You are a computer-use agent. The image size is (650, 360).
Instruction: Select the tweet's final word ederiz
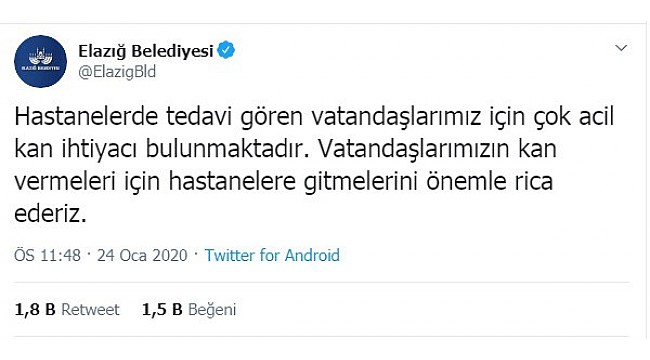click(x=50, y=214)
